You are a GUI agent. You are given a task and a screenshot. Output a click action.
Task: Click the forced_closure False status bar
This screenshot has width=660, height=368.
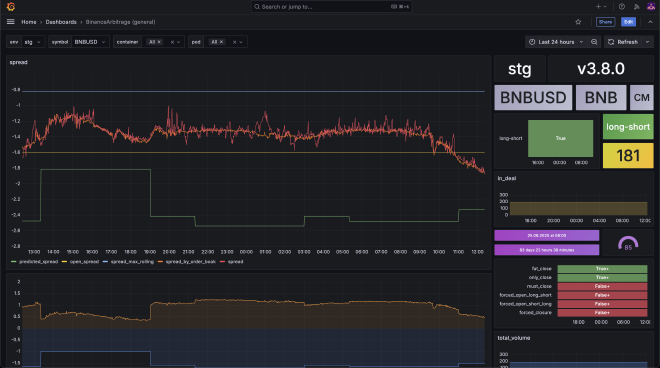(x=602, y=313)
